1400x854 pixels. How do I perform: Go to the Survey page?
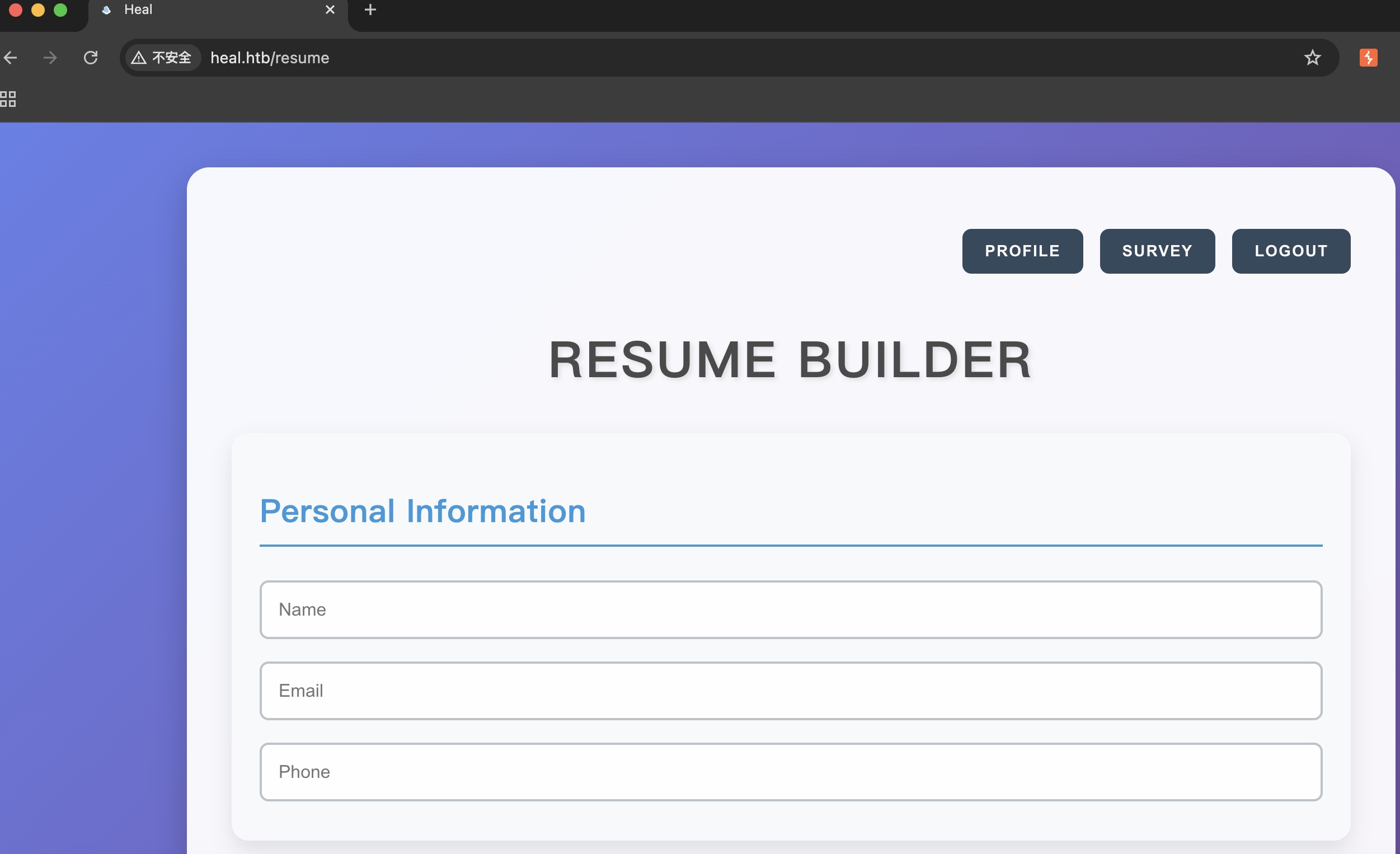click(1157, 251)
